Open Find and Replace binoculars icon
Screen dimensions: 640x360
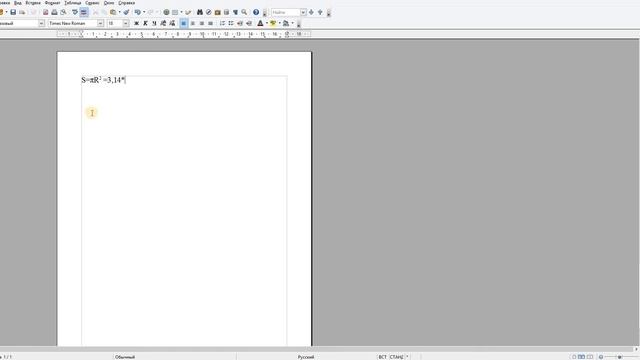pyautogui.click(x=200, y=12)
